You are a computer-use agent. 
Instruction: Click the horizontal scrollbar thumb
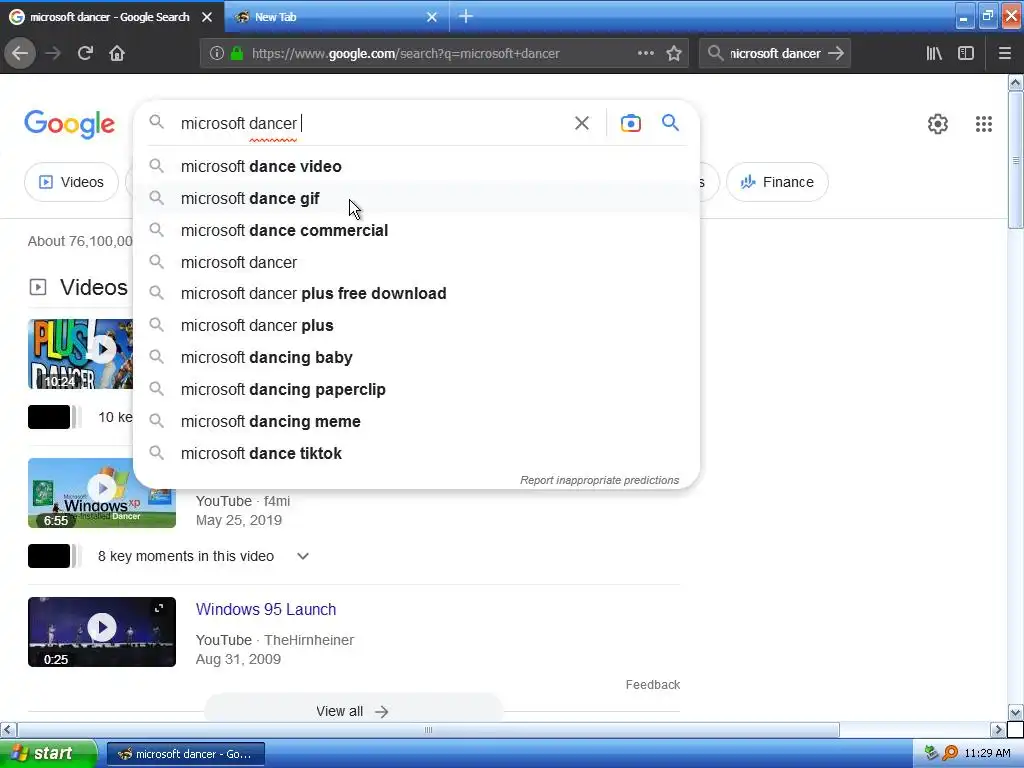coord(428,729)
